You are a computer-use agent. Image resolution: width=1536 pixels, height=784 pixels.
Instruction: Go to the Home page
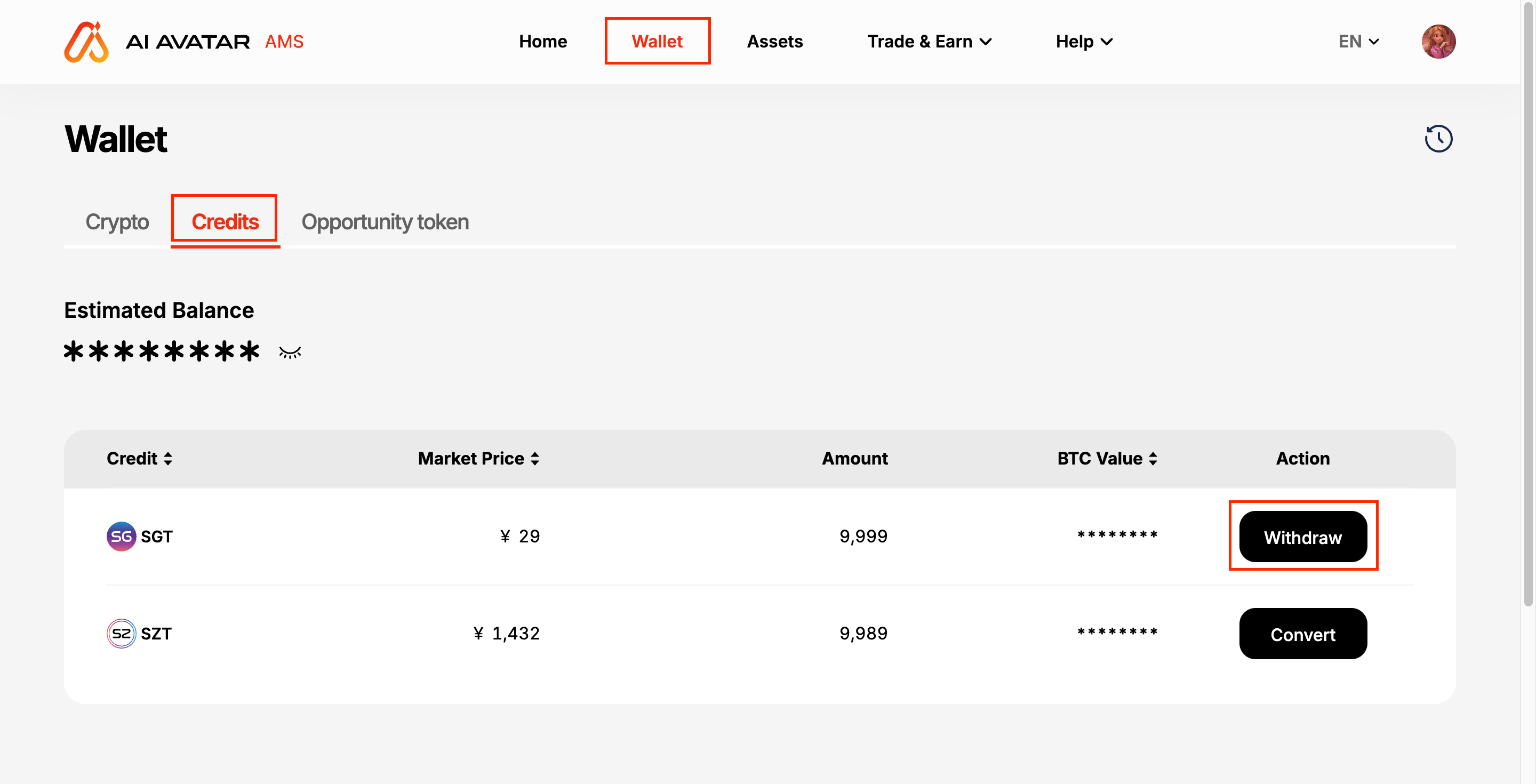pos(542,42)
